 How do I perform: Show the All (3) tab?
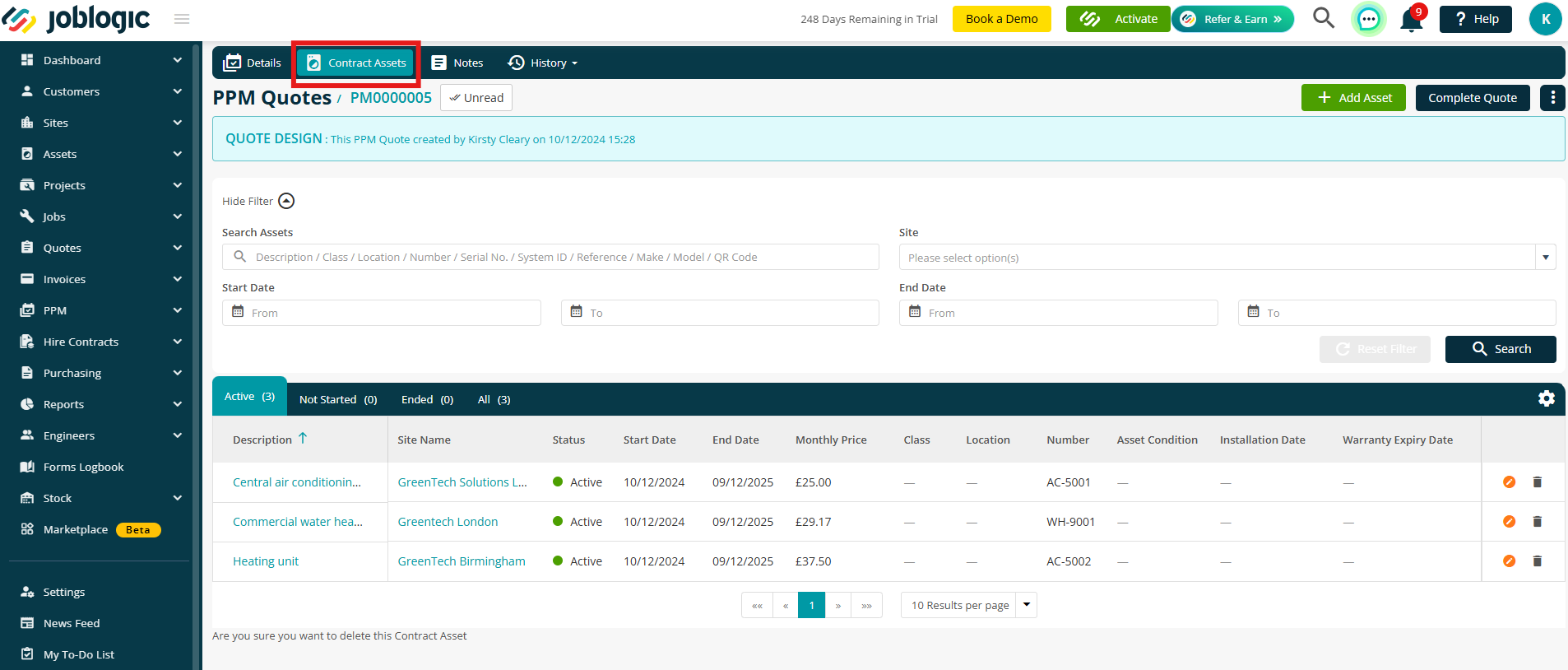click(494, 399)
